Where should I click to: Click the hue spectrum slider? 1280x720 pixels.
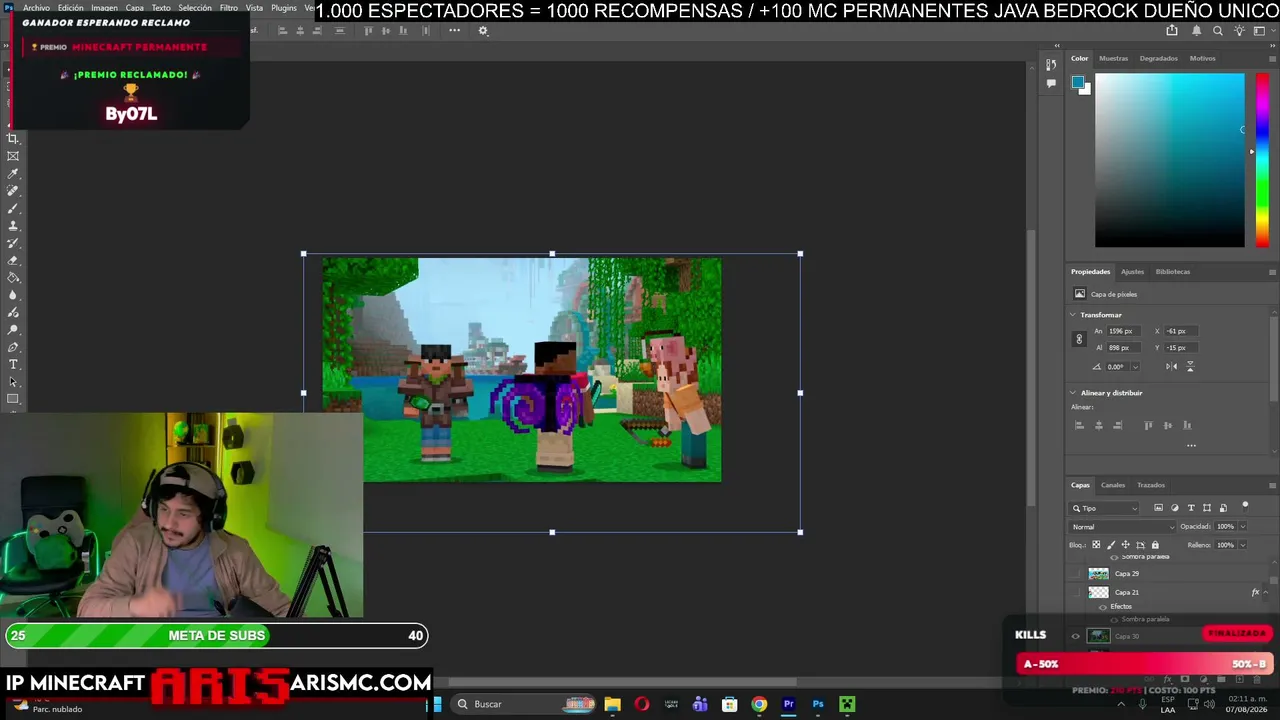1262,160
